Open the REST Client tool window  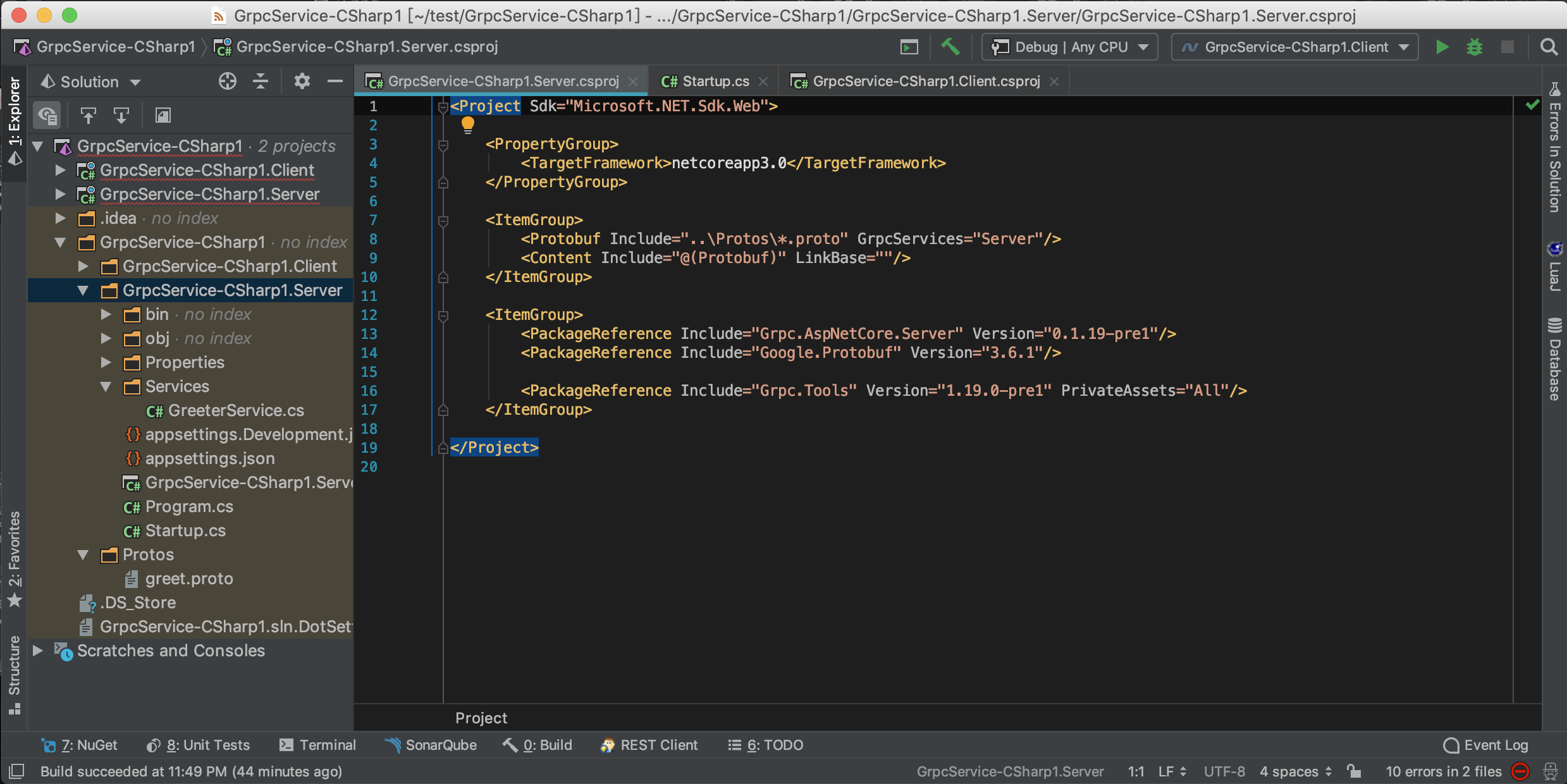(x=649, y=745)
